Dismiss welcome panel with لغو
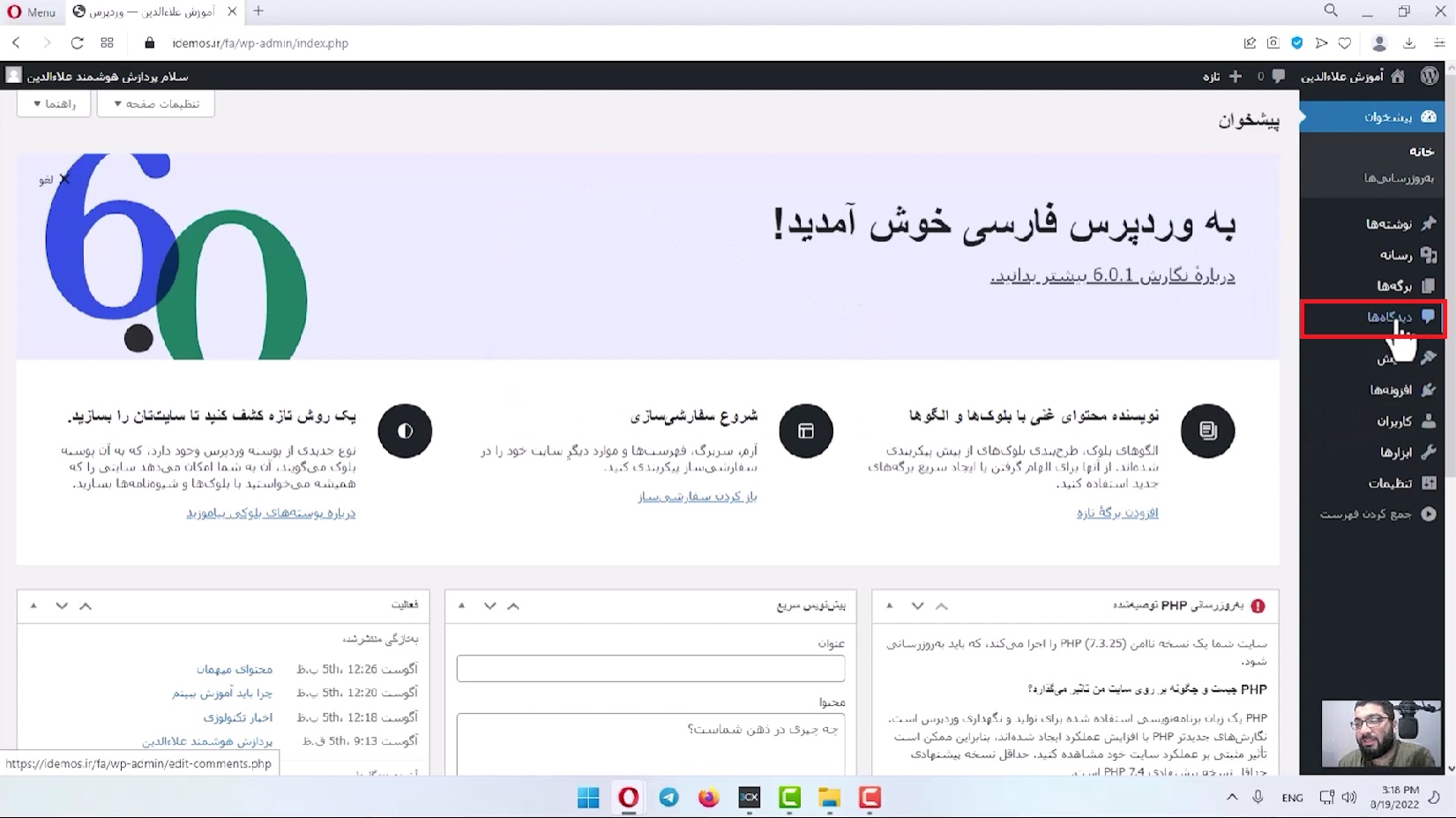Viewport: 1456px width, 818px height. pyautogui.click(x=54, y=179)
